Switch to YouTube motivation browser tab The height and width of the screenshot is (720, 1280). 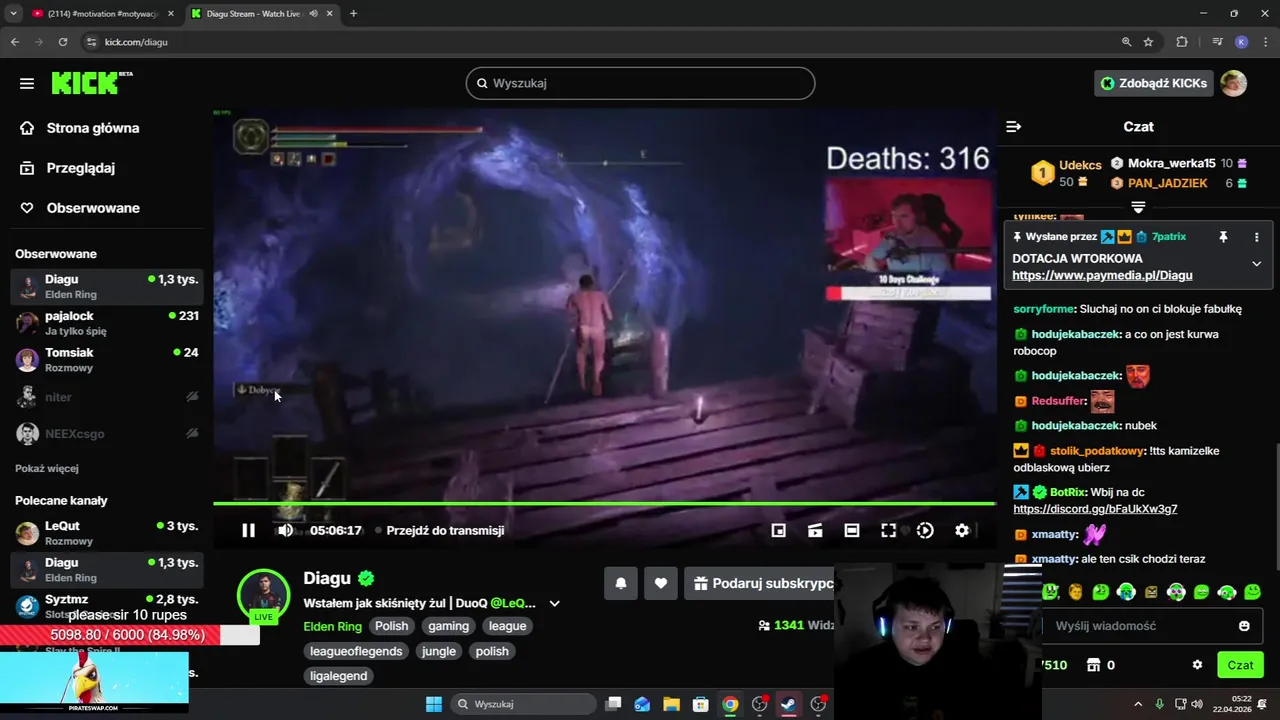(x=102, y=14)
